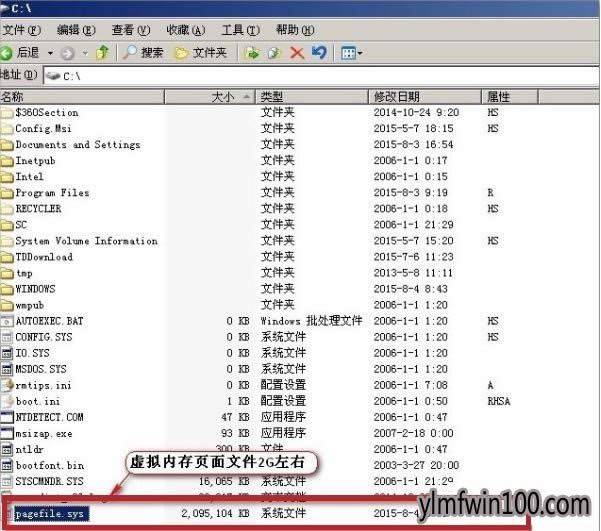601x531 pixels.
Task: Expand the Forward button history arrow
Action: pyautogui.click(x=83, y=52)
